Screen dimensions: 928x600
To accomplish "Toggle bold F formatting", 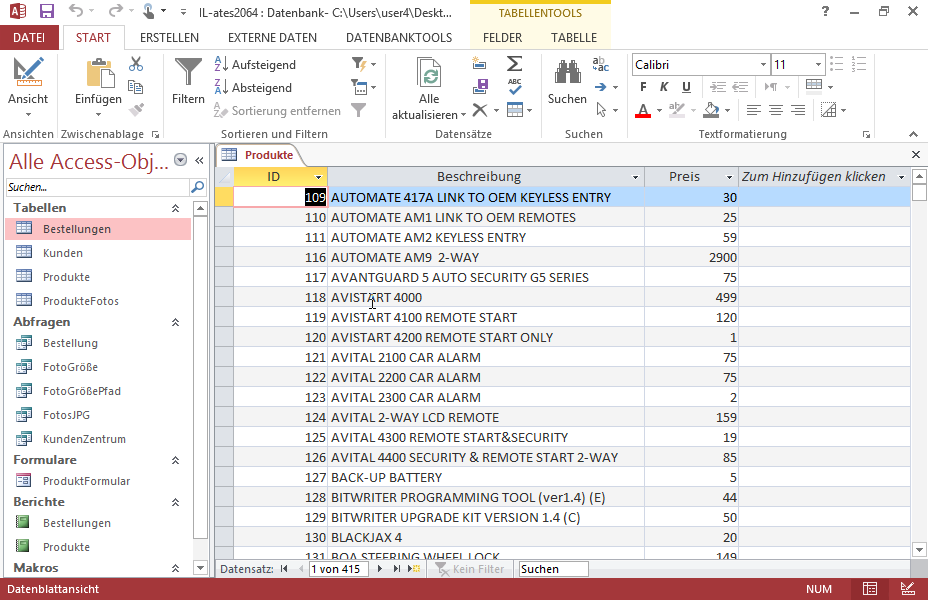I will pyautogui.click(x=643, y=87).
